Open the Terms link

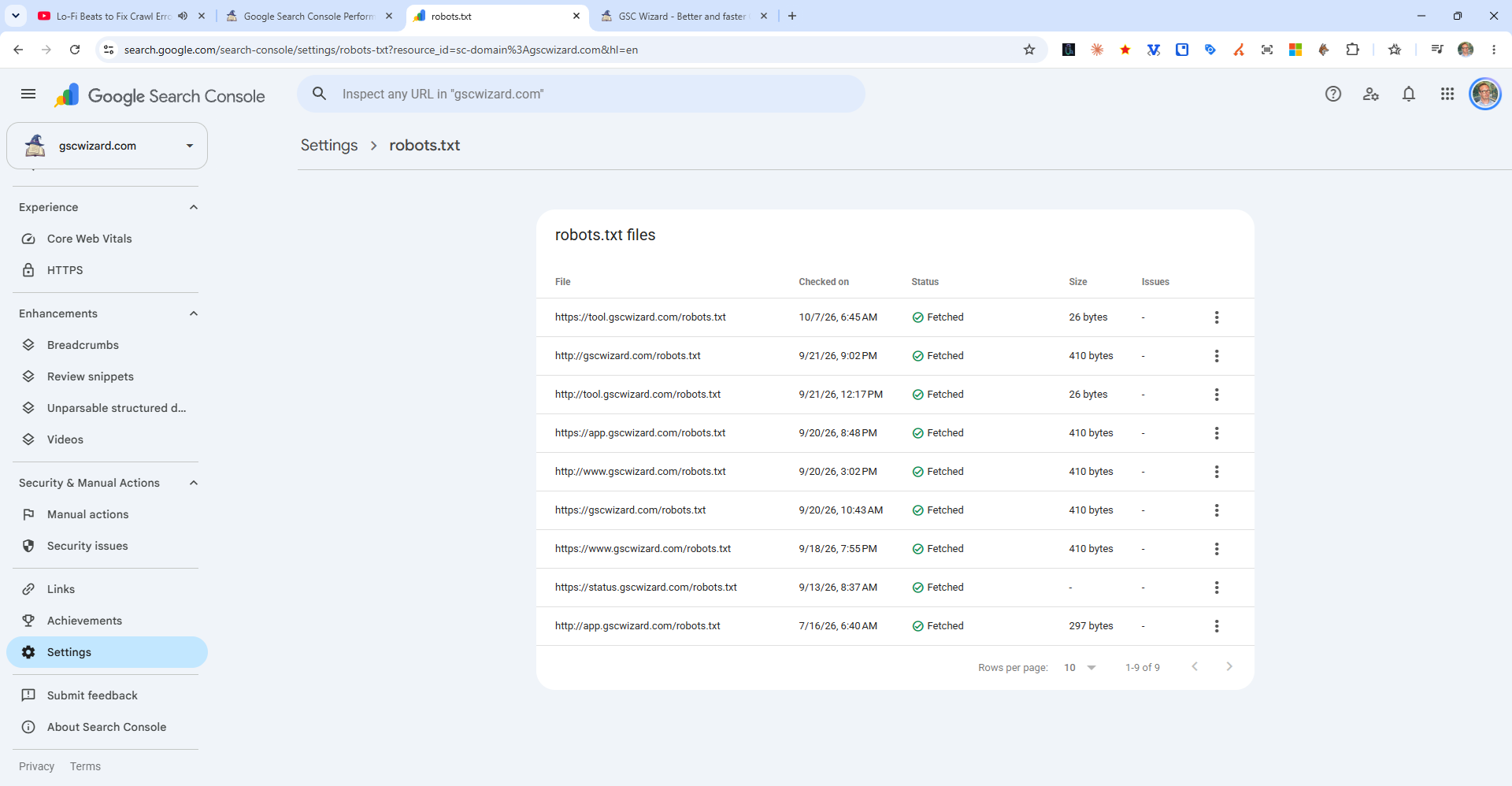(85, 766)
